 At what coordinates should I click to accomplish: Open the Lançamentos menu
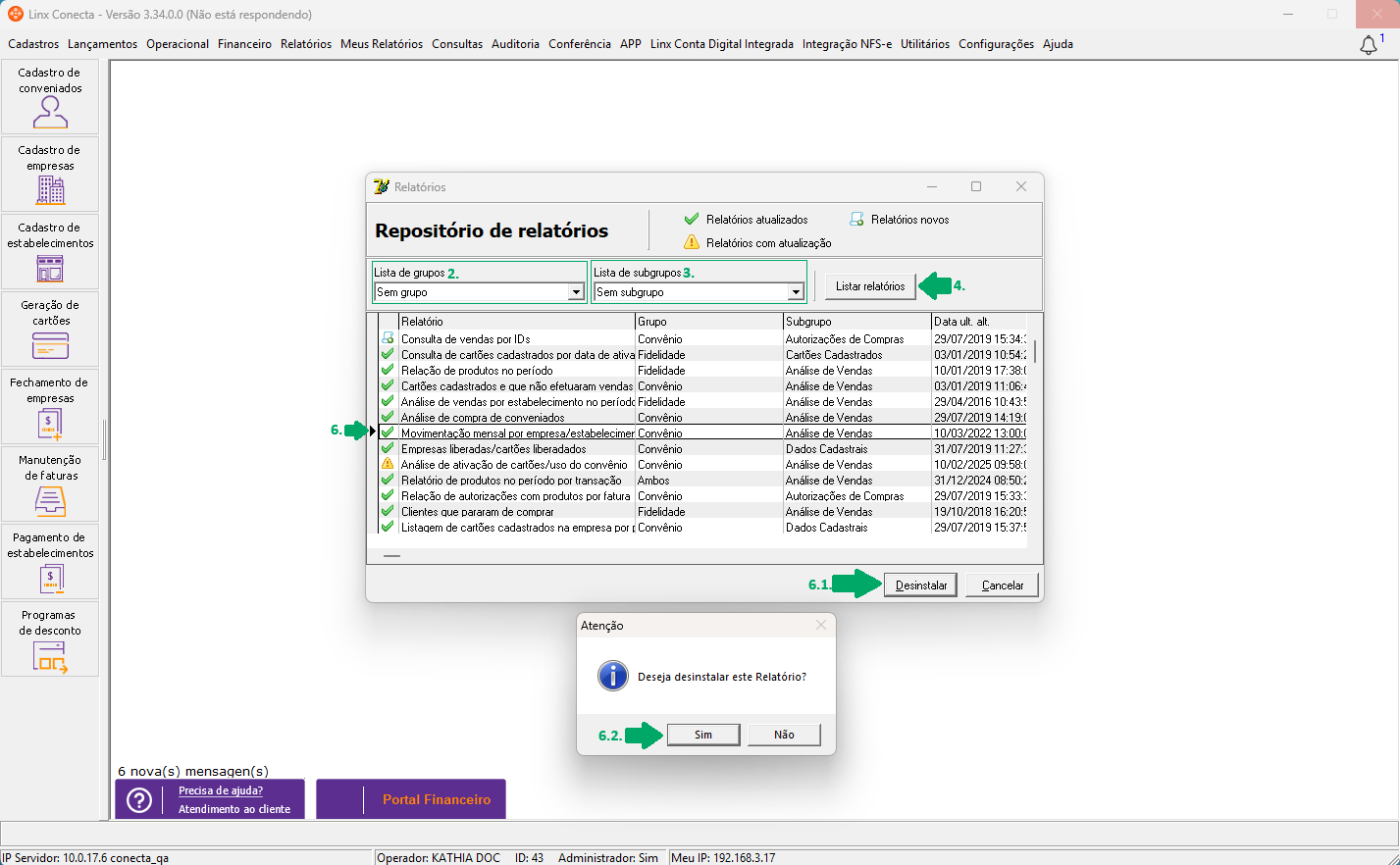point(103,44)
